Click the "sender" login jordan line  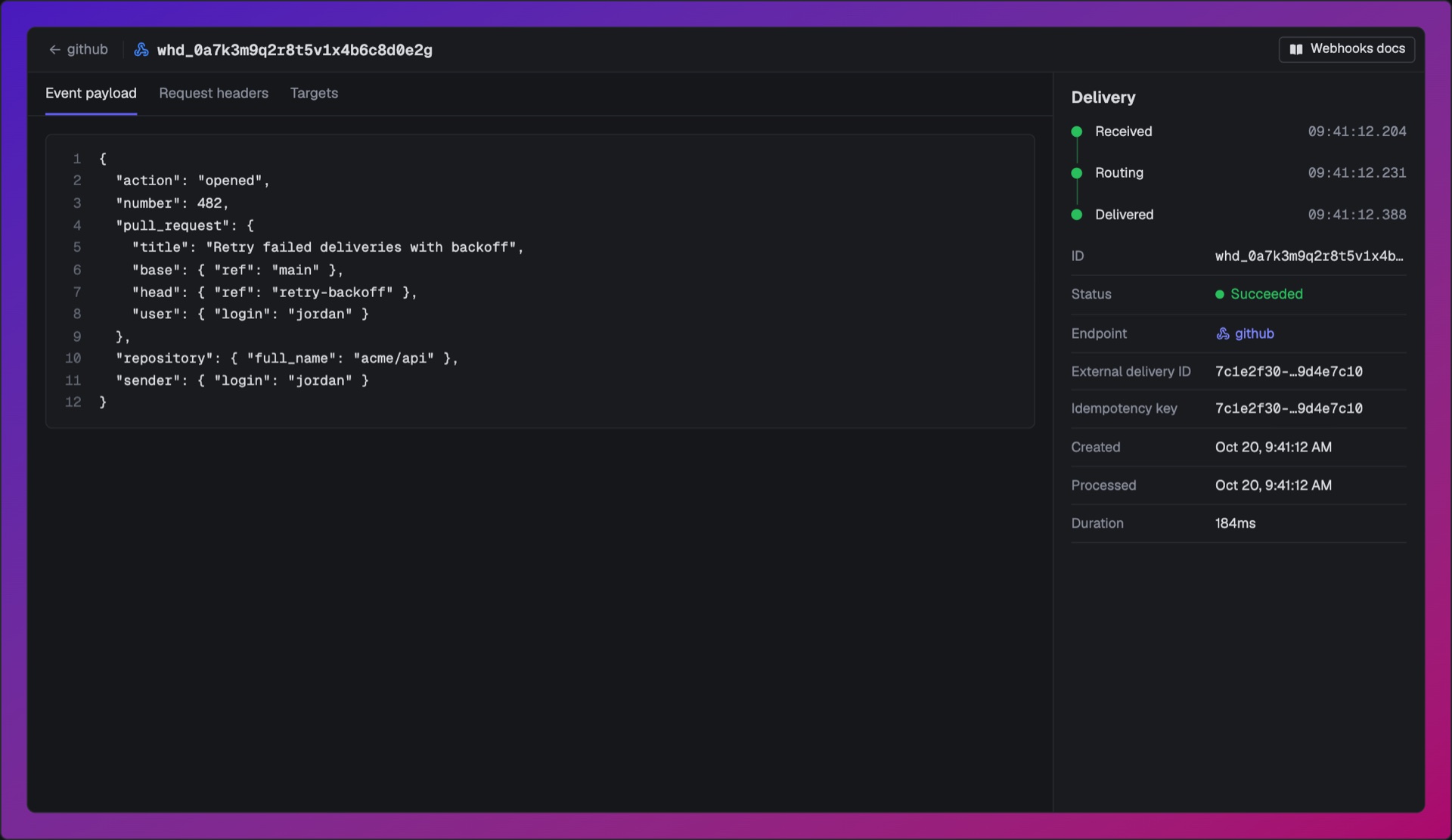coord(242,380)
